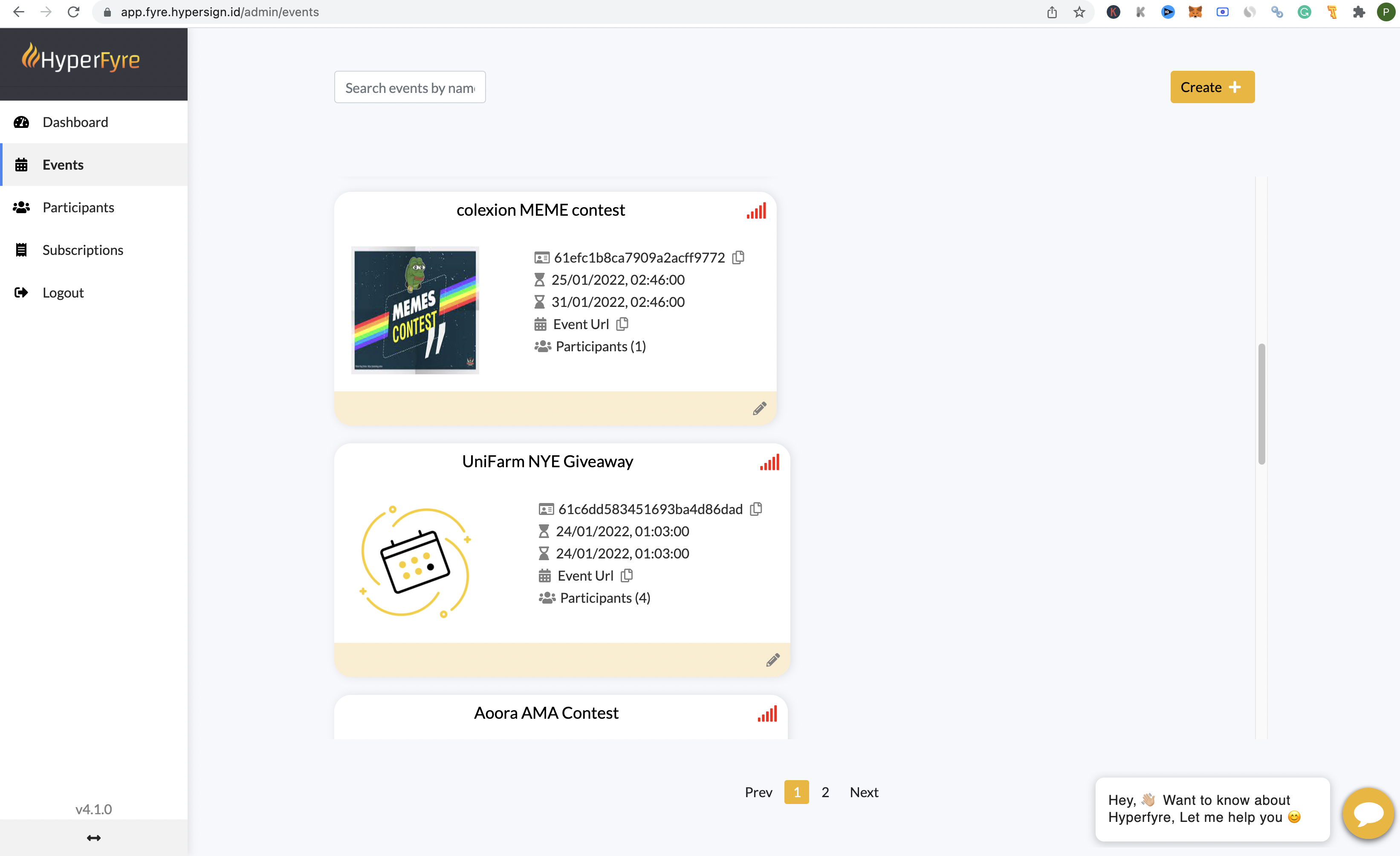Open Subscriptions in sidebar menu
The image size is (1400, 856).
(82, 250)
